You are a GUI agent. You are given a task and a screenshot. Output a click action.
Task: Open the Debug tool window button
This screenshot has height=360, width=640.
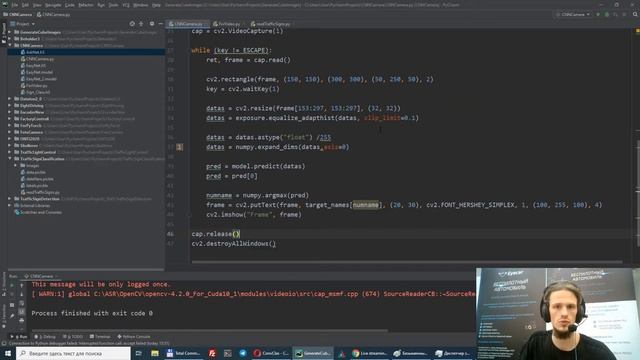(45, 337)
